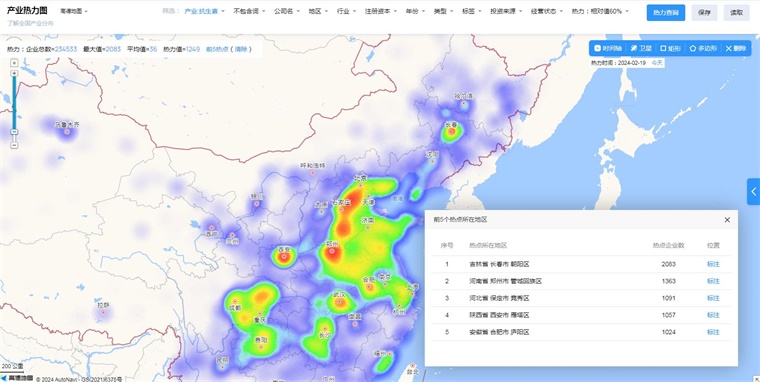Click the map zoom-out minus button

15,145
